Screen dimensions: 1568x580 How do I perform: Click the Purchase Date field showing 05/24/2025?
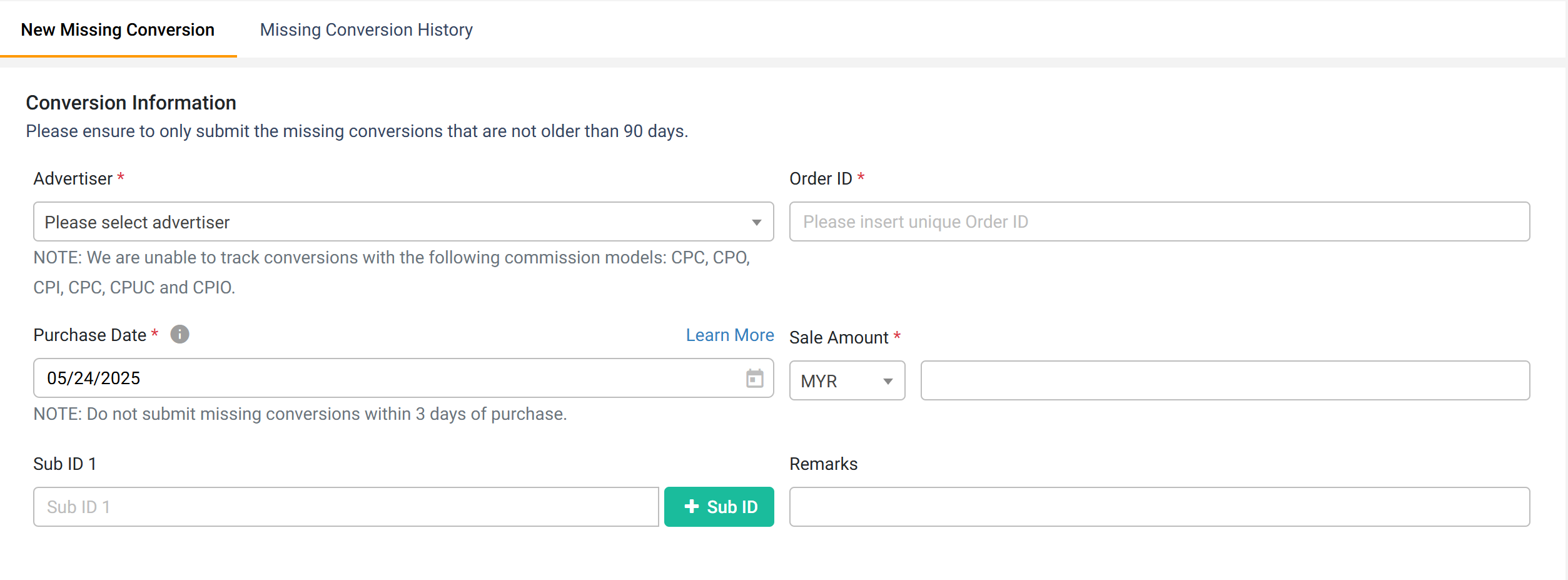click(403, 379)
